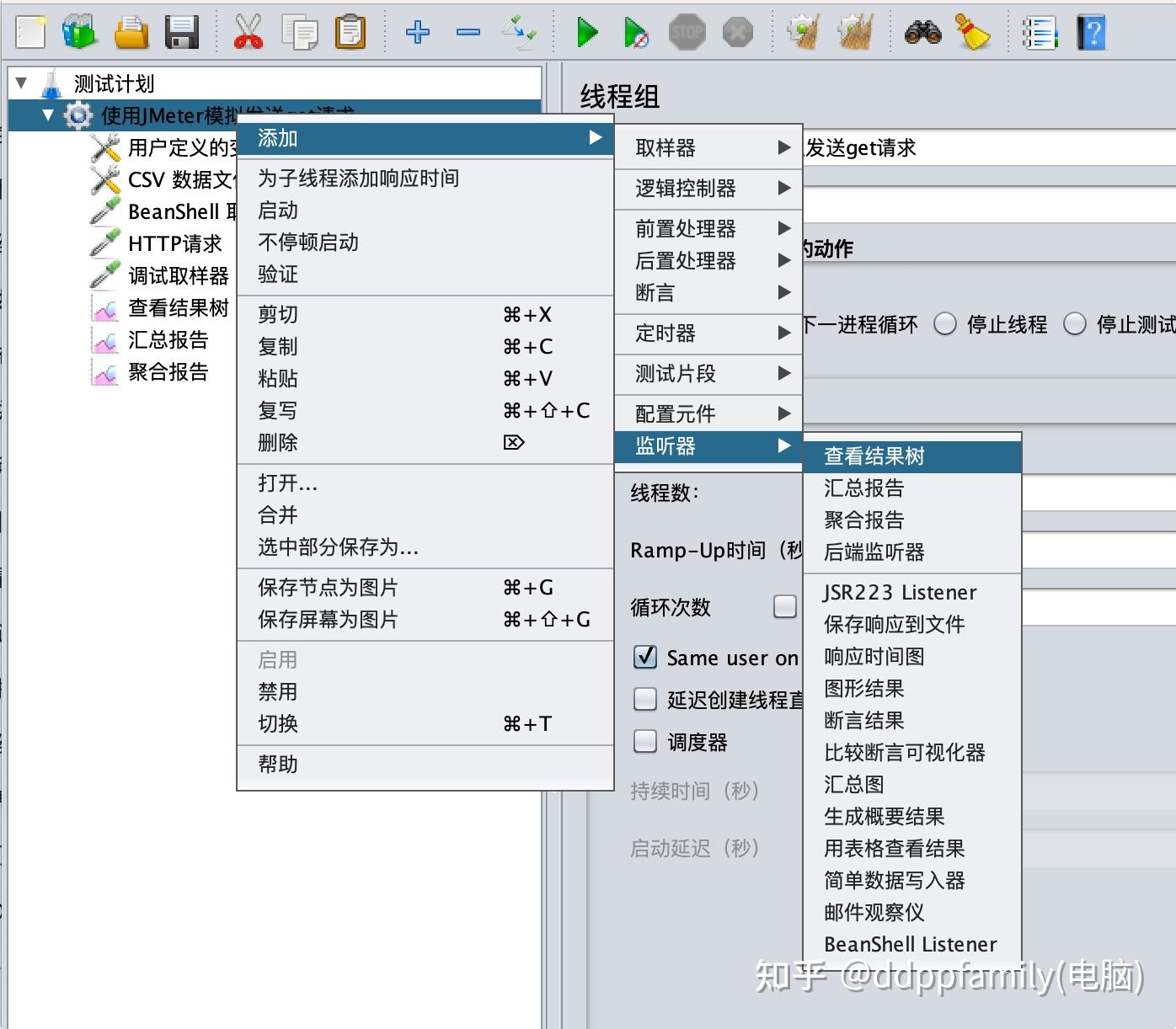Screen dimensions: 1176x1029
Task: Enable the 调度器 scheduler checkbox
Action: [x=644, y=741]
